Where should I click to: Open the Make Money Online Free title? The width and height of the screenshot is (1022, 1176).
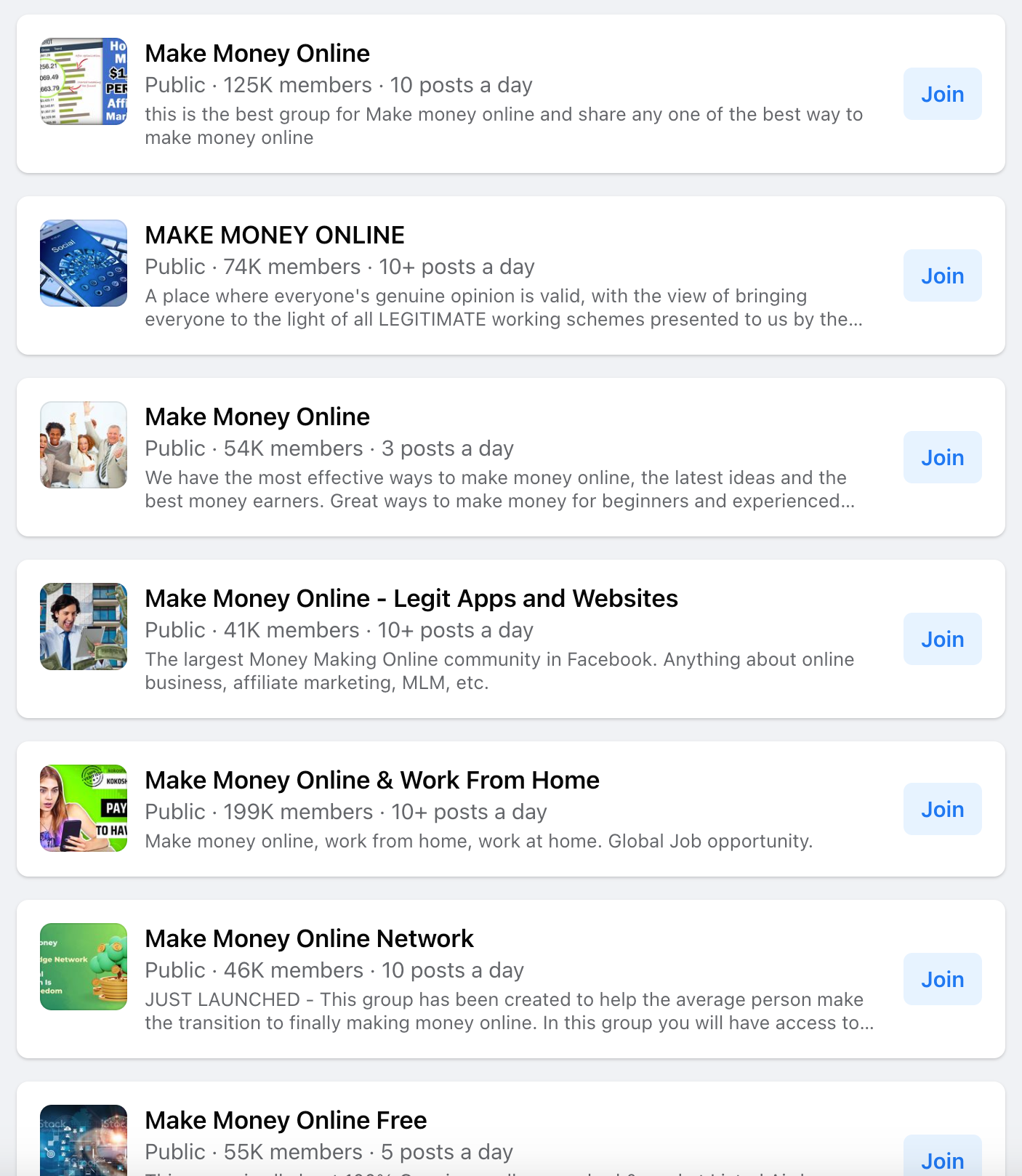pos(286,1120)
